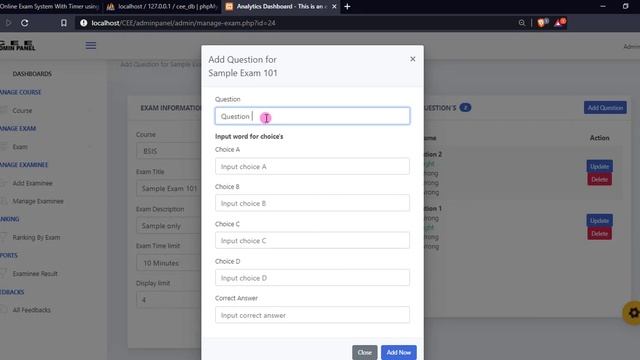Click the Input word for choice's heading
Screen dimensions: 640x360
249,136
